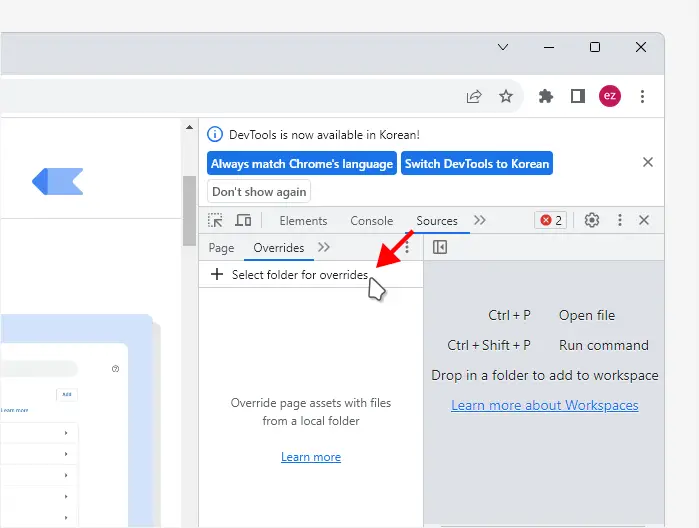
Task: Show more DevTools tabs chevron
Action: pos(480,220)
